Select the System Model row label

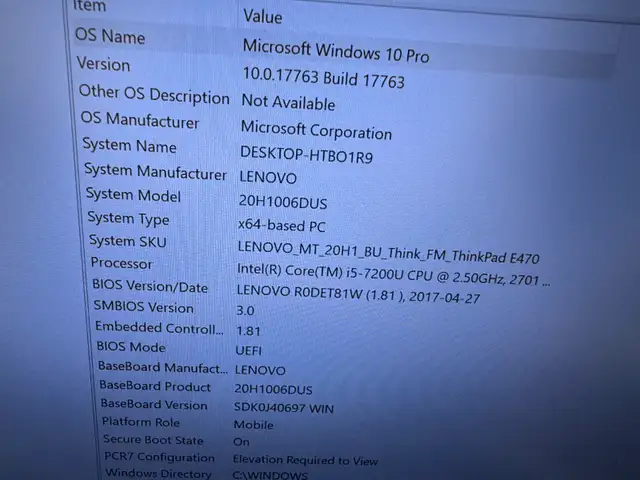click(x=133, y=195)
